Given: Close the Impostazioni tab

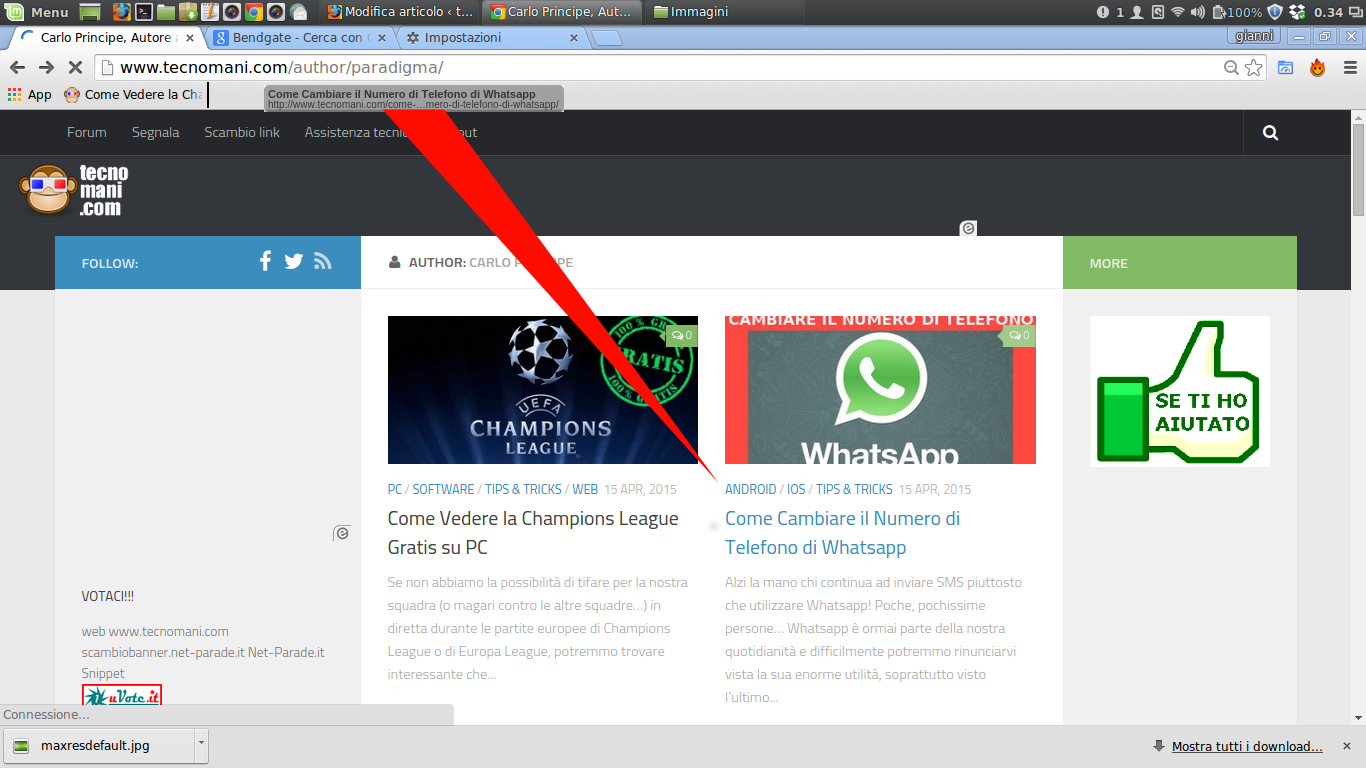Looking at the screenshot, I should [574, 38].
